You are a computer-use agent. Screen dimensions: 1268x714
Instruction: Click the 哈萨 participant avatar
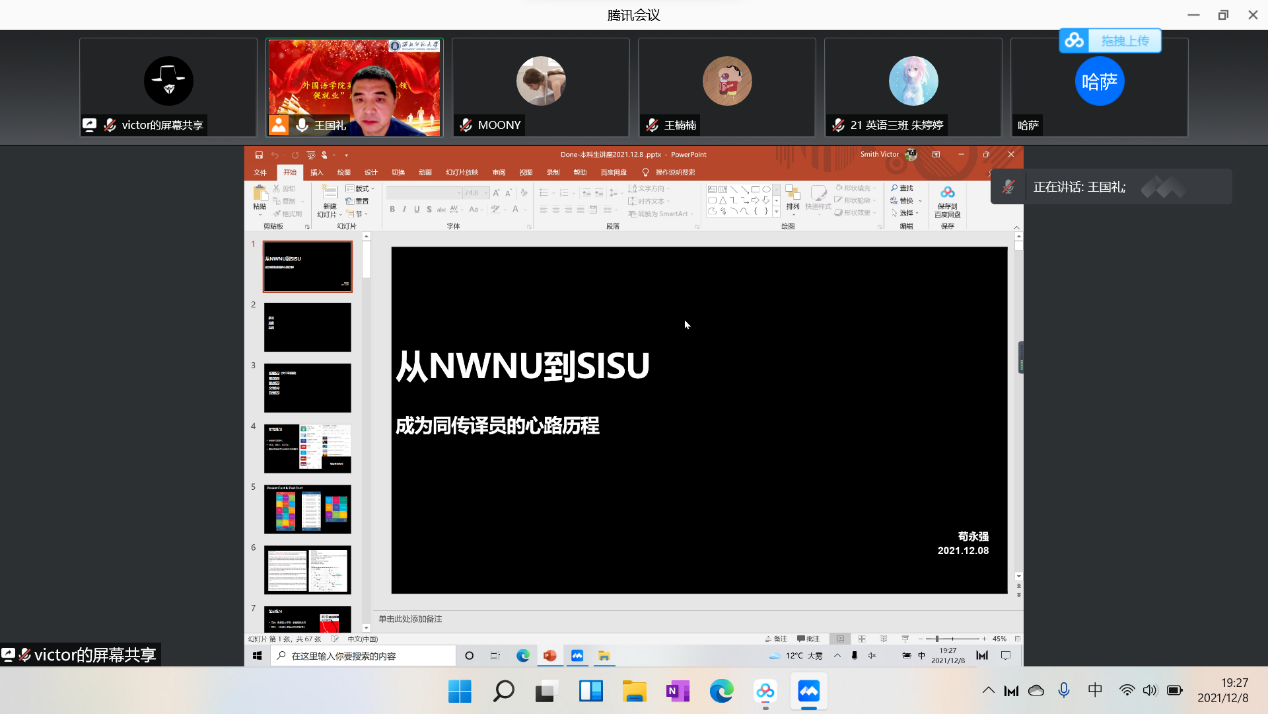point(1099,81)
